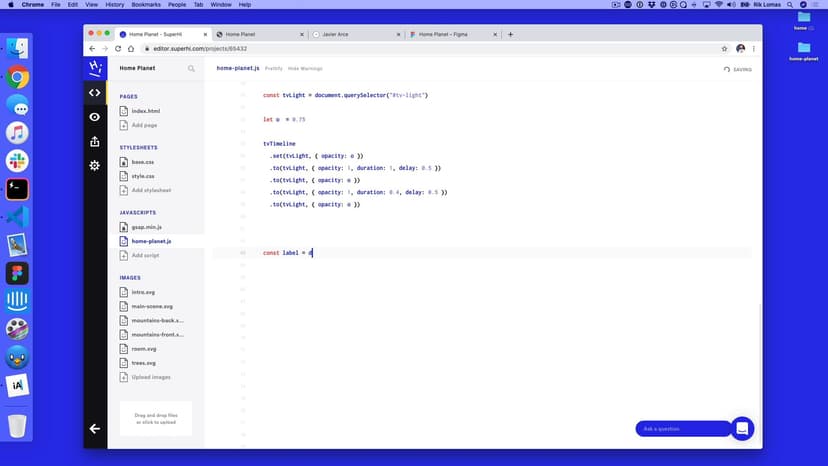Open the code editor view icon

94,93
